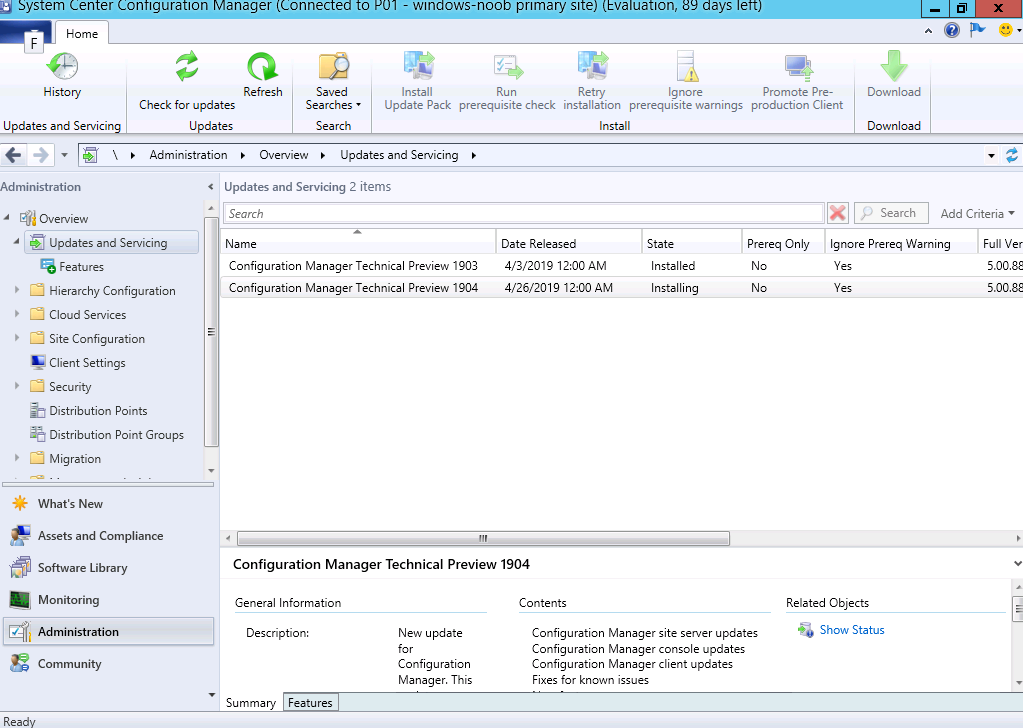This screenshot has width=1023, height=728.
Task: Sort by the State column header
Action: pos(692,243)
